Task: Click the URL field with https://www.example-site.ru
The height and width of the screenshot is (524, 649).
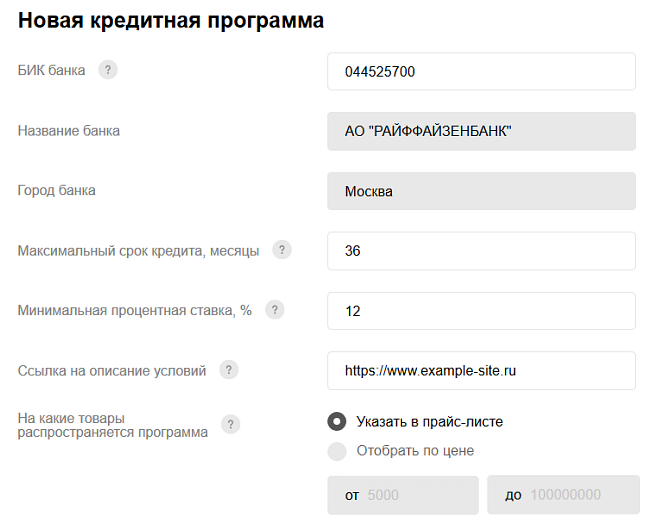Action: tap(481, 371)
